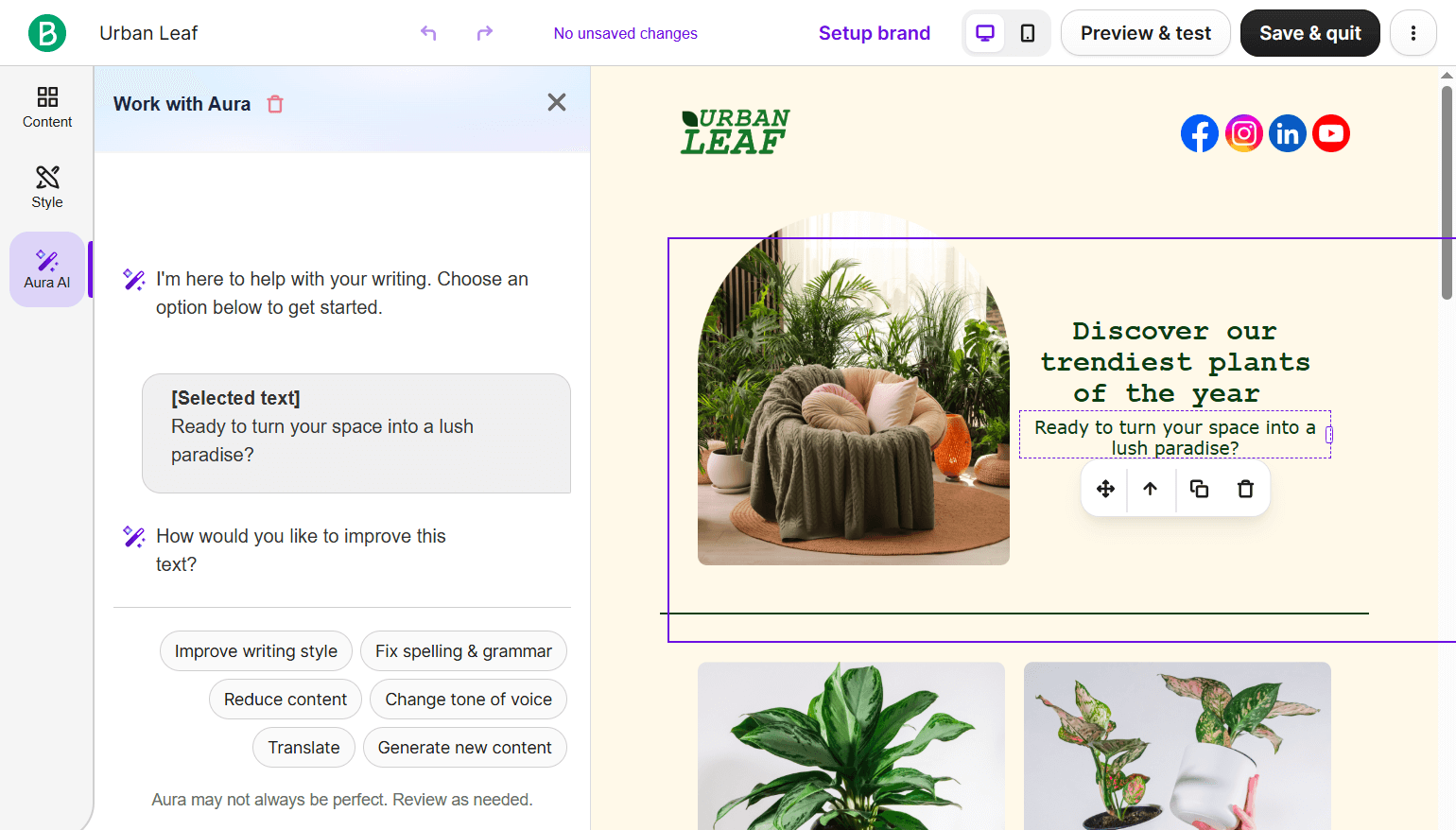Click the Facebook social icon

click(1200, 133)
